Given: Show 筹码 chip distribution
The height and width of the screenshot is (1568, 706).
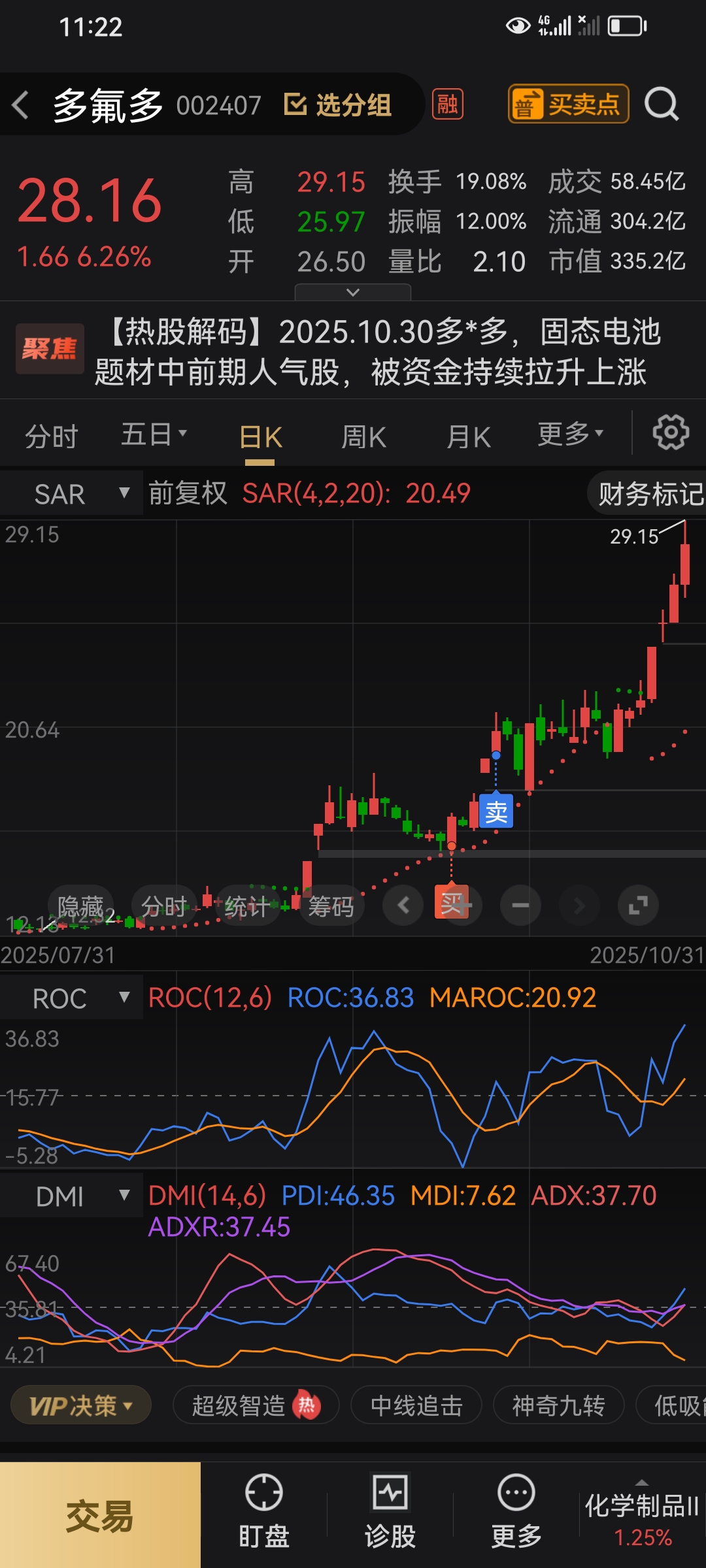Looking at the screenshot, I should (x=331, y=906).
